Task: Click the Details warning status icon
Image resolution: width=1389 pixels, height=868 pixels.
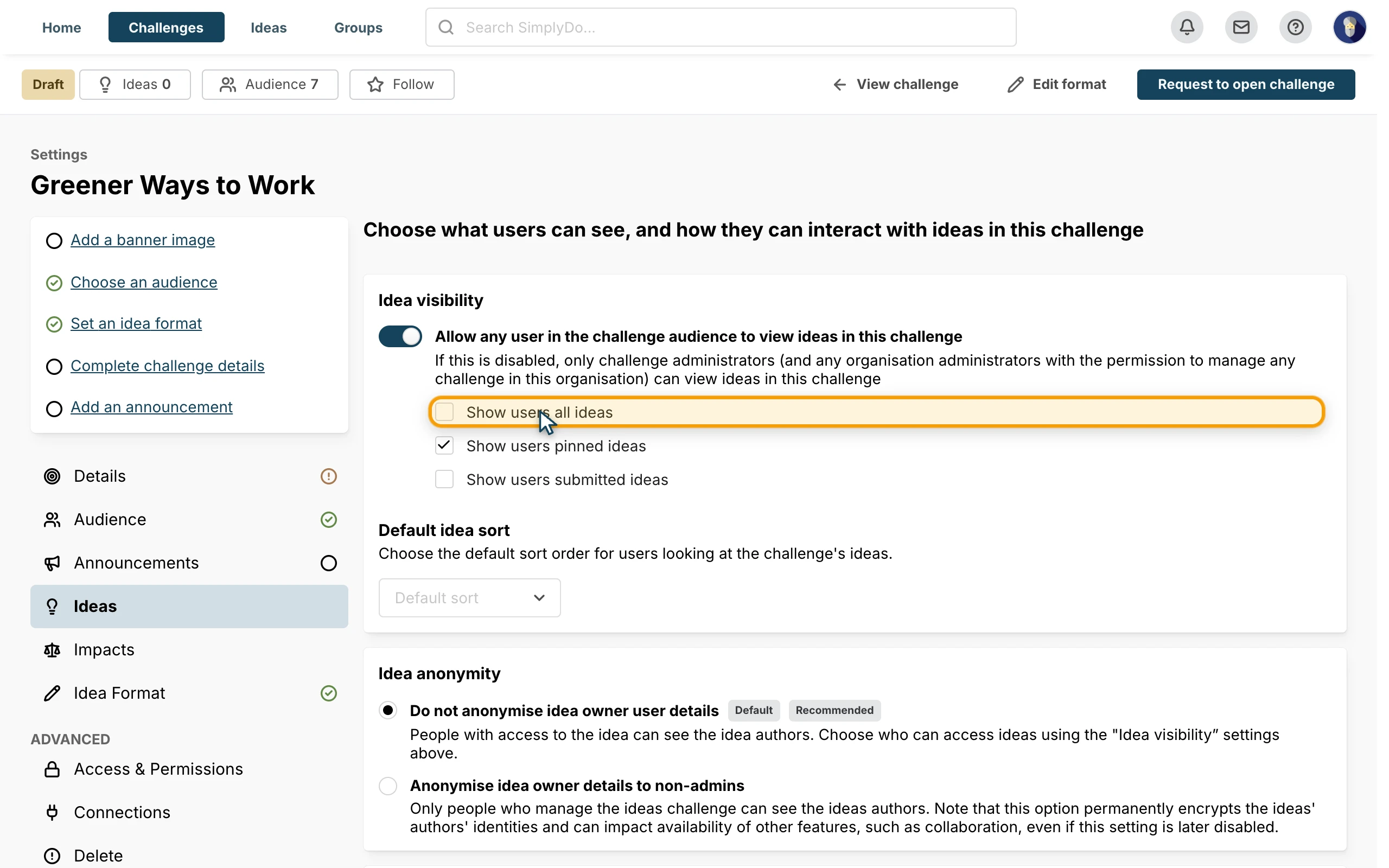Action: coord(328,476)
